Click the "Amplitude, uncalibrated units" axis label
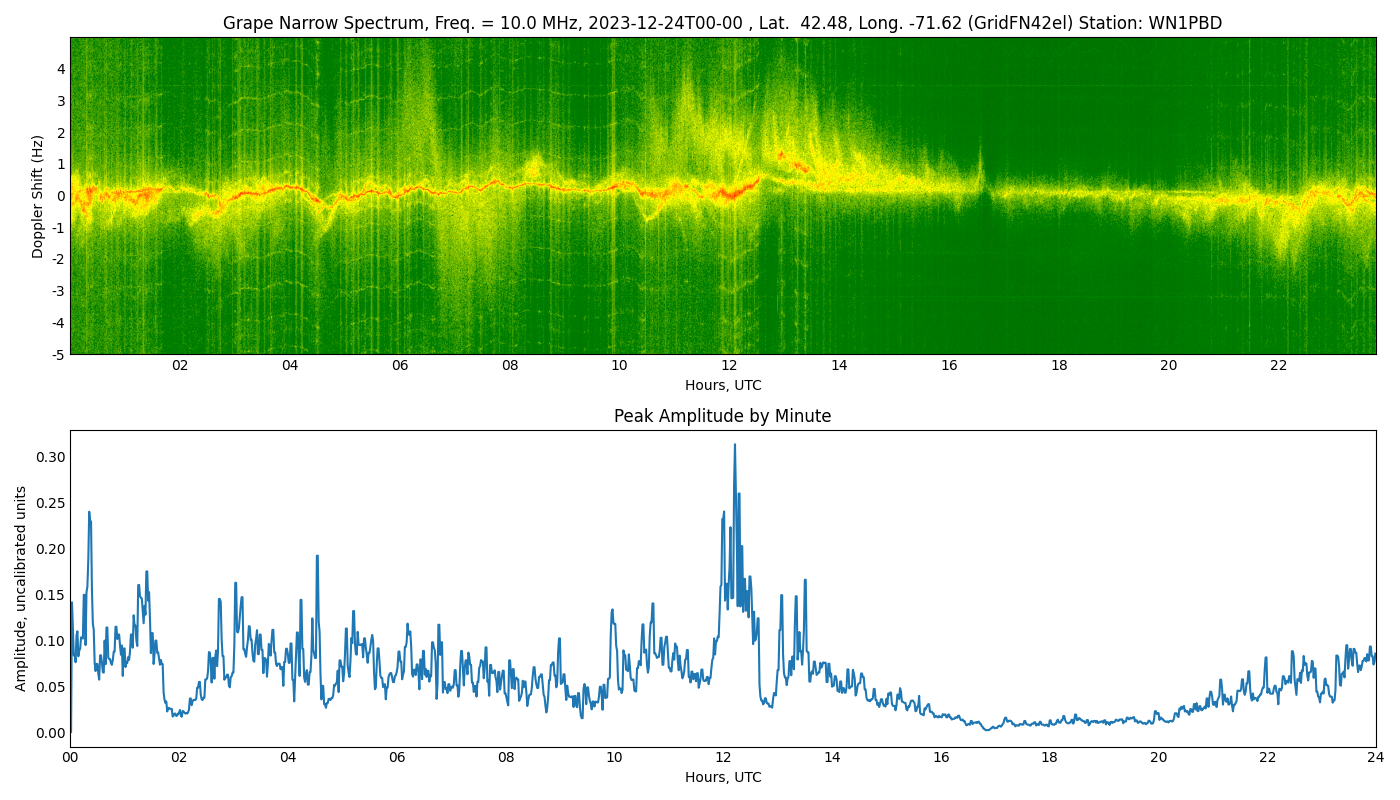Viewport: 1400px width, 800px height. 21,588
